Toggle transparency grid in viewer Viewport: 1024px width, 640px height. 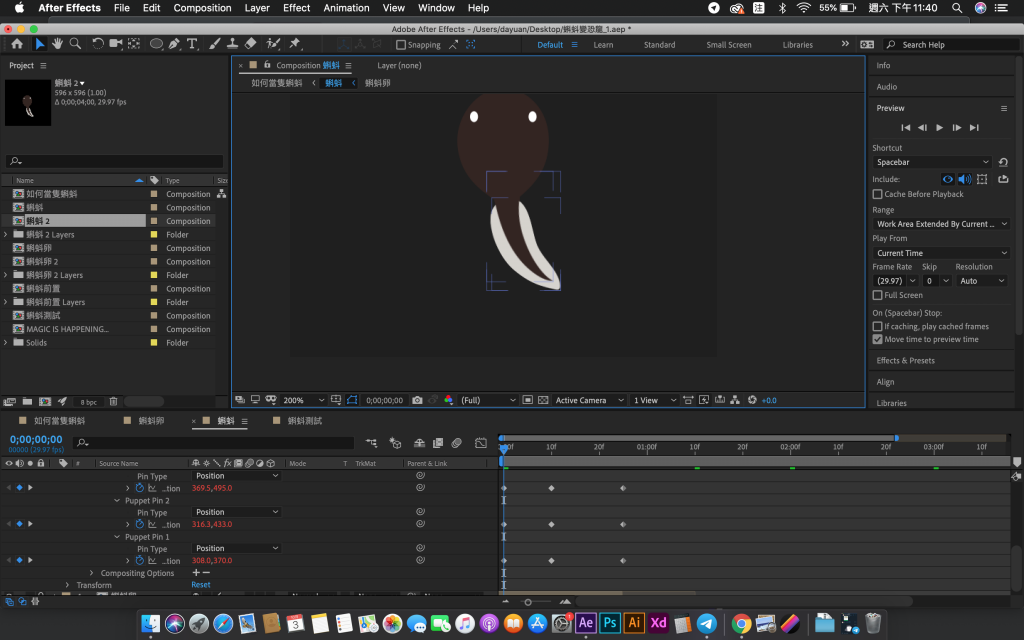[543, 400]
